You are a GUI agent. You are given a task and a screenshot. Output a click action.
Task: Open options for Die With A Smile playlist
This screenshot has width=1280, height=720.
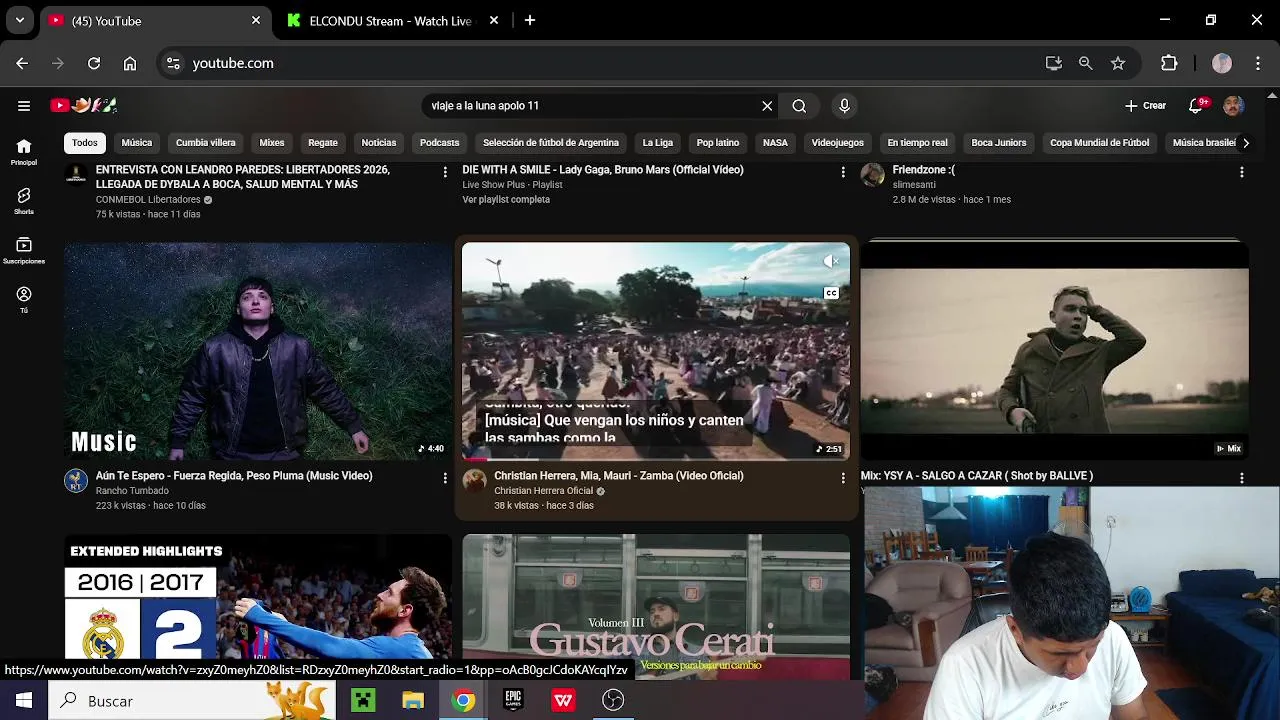[x=843, y=172]
